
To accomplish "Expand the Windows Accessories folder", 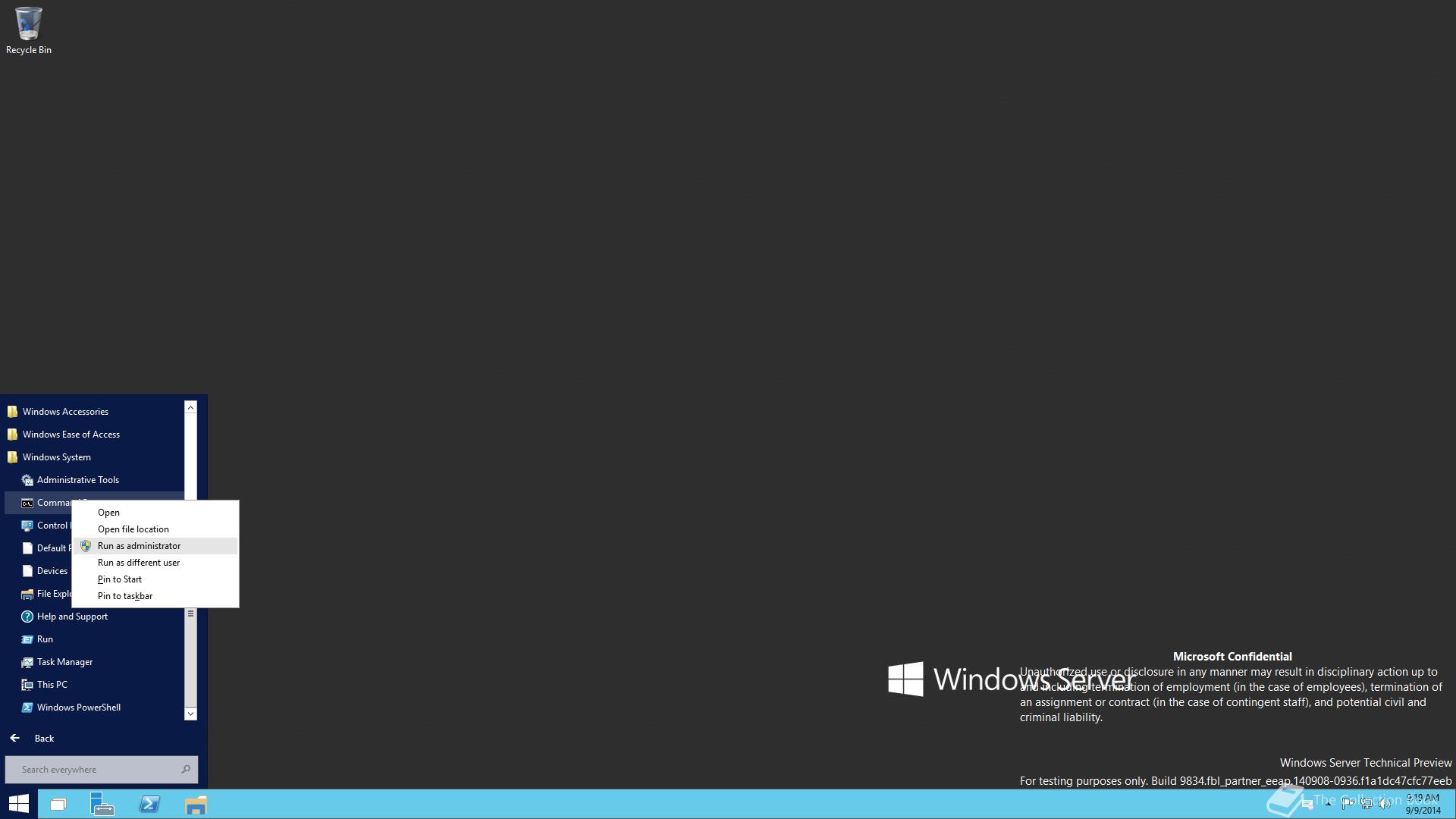I will pyautogui.click(x=94, y=412).
